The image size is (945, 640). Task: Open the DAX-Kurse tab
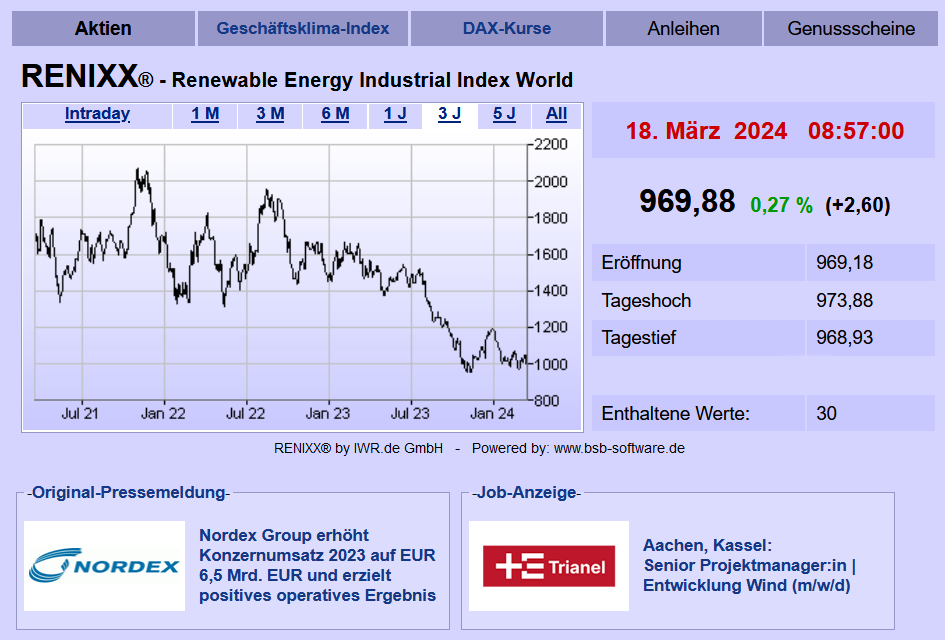point(506,28)
